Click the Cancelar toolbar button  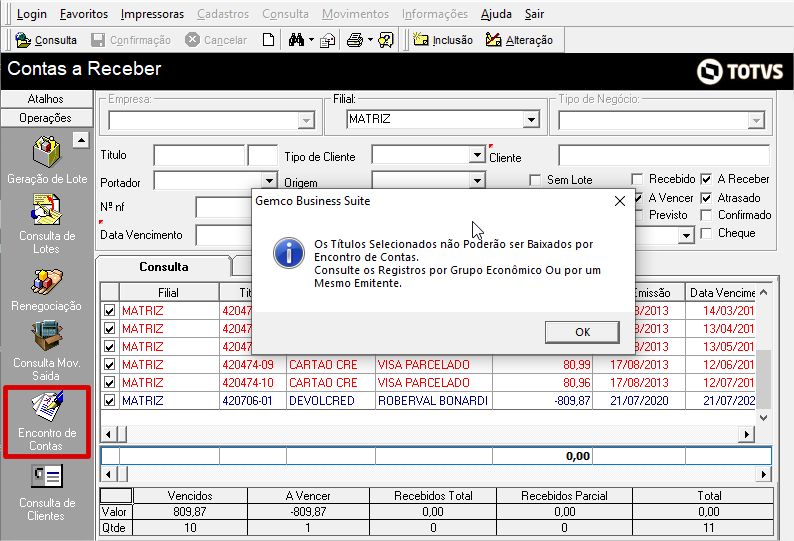(216, 40)
